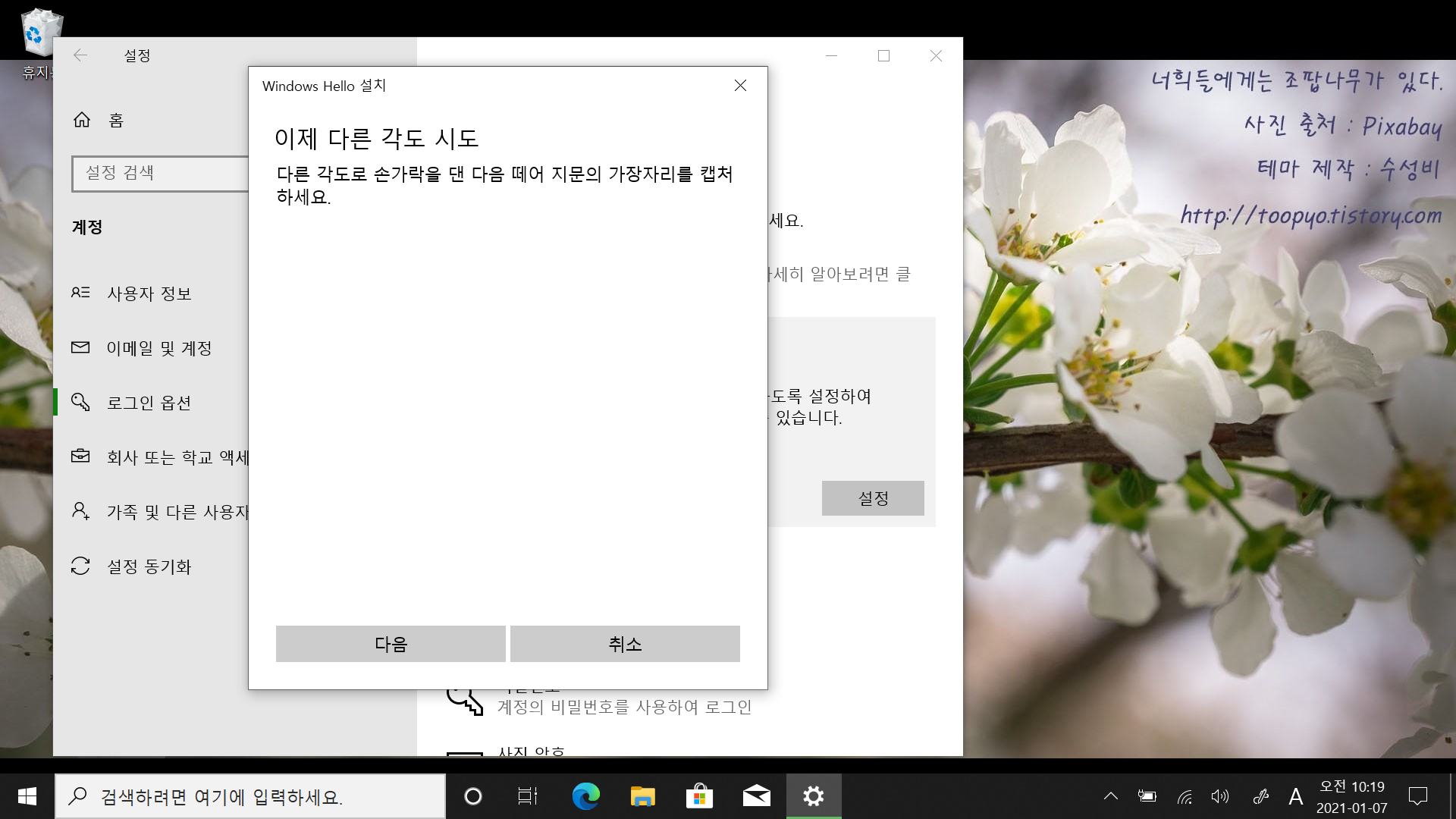The image size is (1456, 819).
Task: Click the gray 설정 button in Settings
Action: [872, 498]
